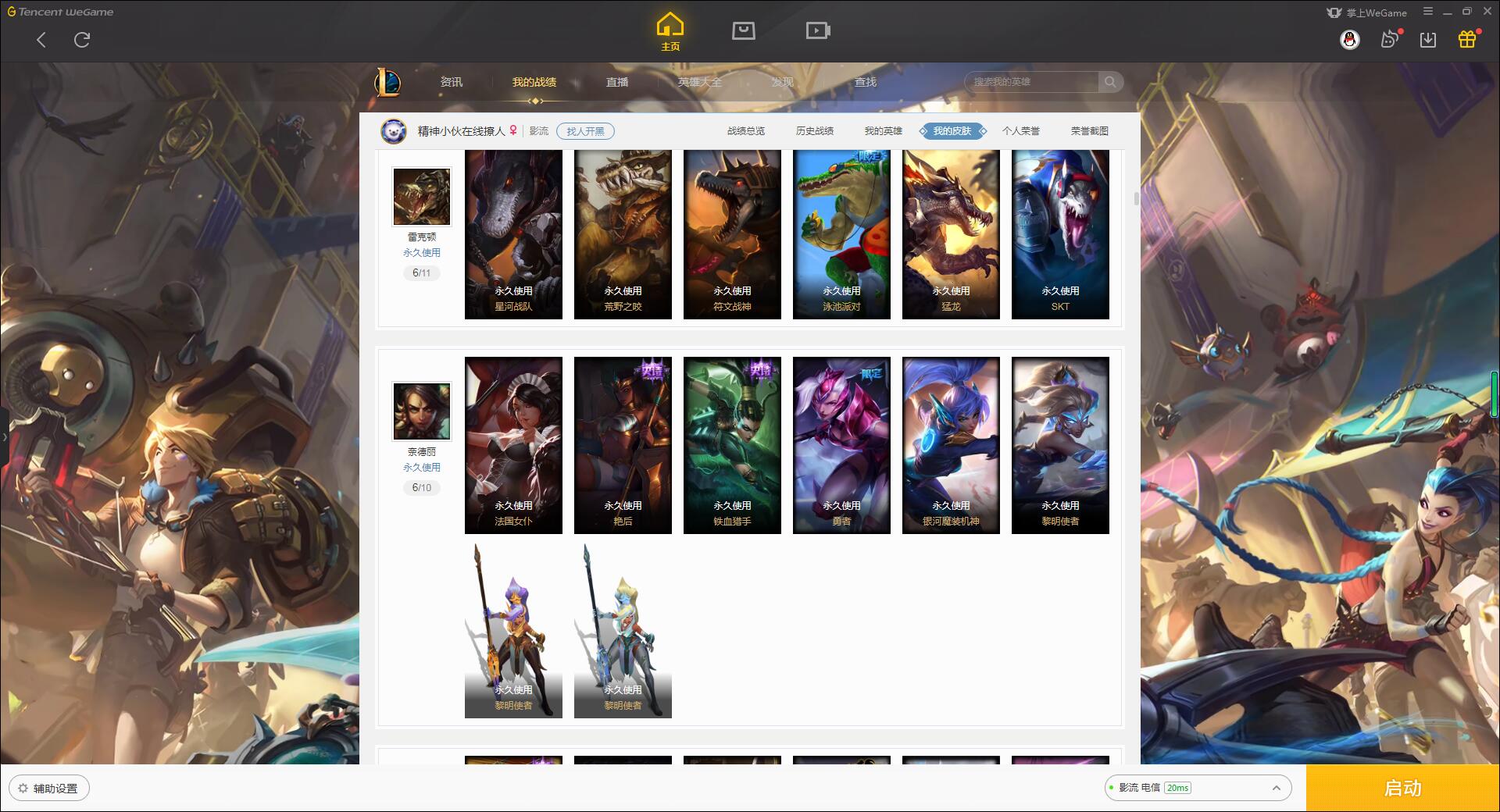Click 奈德丽 champion name text
Screen dimensions: 1500x812
point(422,451)
